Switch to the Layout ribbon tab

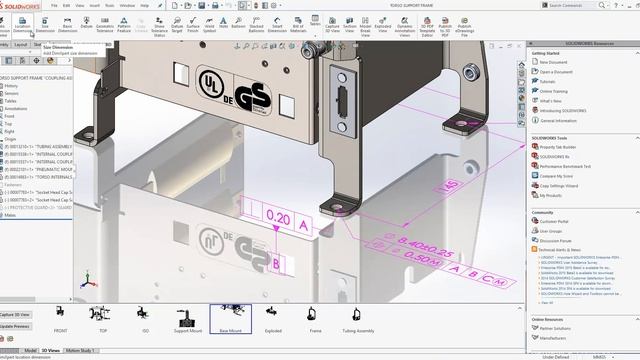(21, 44)
